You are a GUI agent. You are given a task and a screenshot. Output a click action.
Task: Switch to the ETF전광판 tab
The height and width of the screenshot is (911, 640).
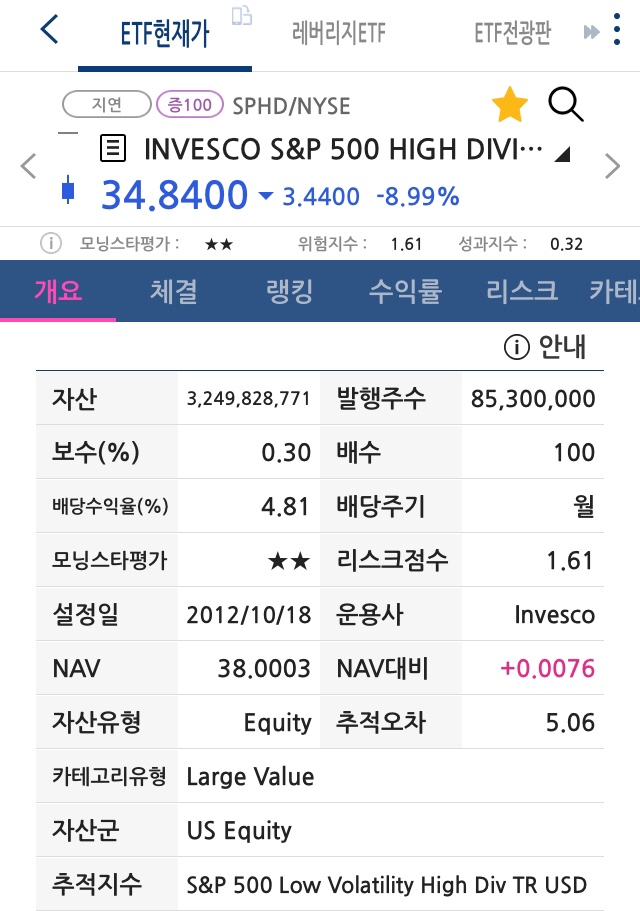click(512, 33)
